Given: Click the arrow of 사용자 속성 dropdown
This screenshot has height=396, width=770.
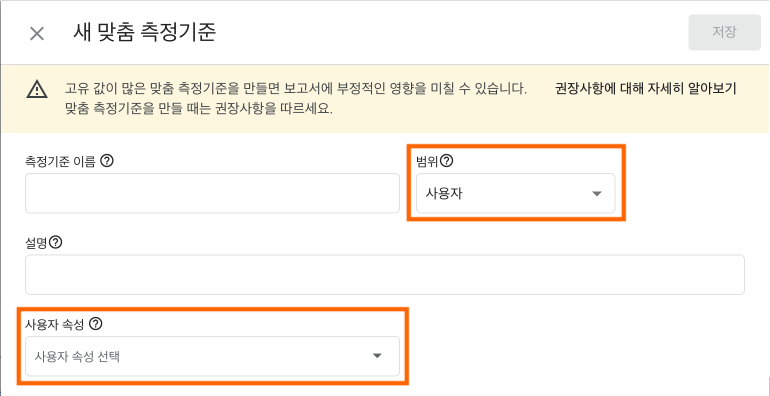Looking at the screenshot, I should tap(377, 356).
